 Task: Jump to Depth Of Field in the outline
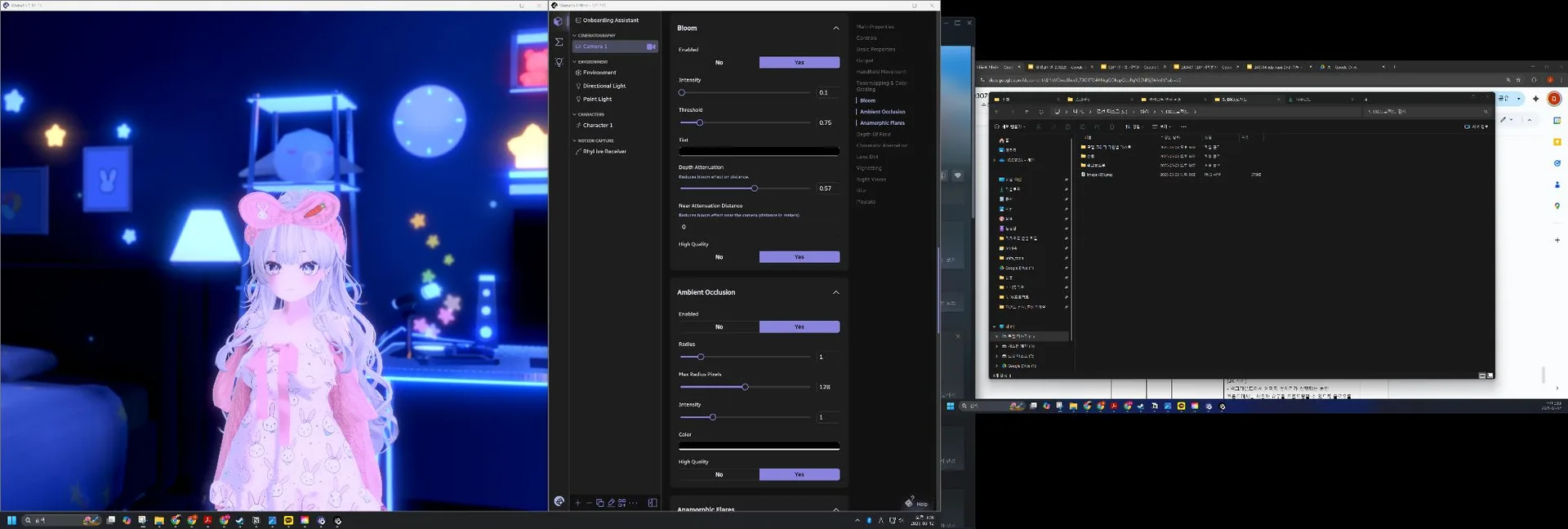[873, 135]
